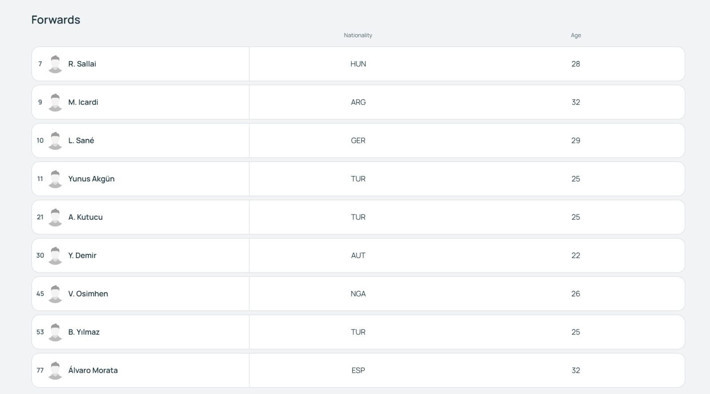Open M. Icardi's name link
710x394 pixels.
click(x=83, y=102)
